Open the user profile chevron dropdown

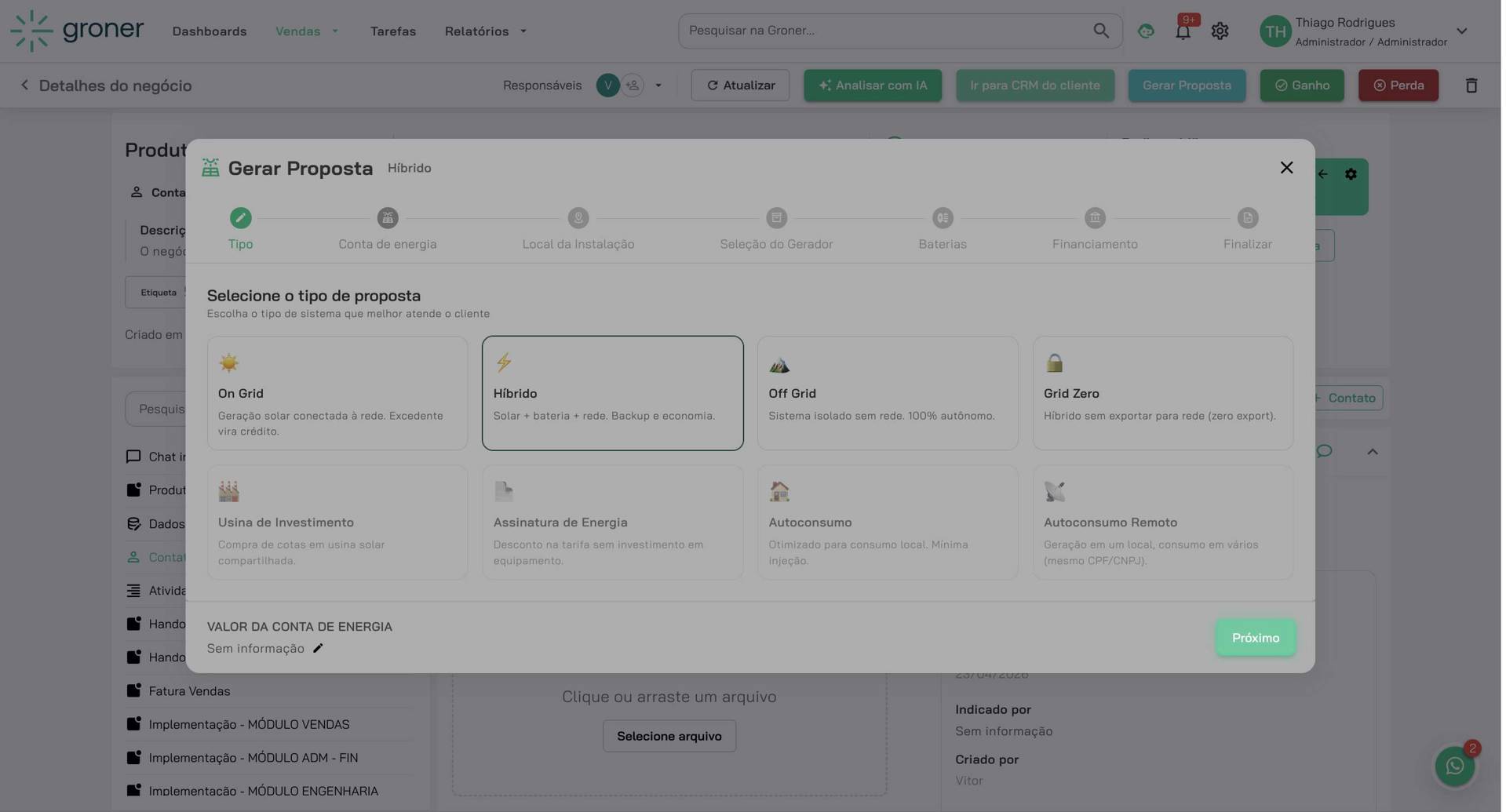click(1461, 31)
